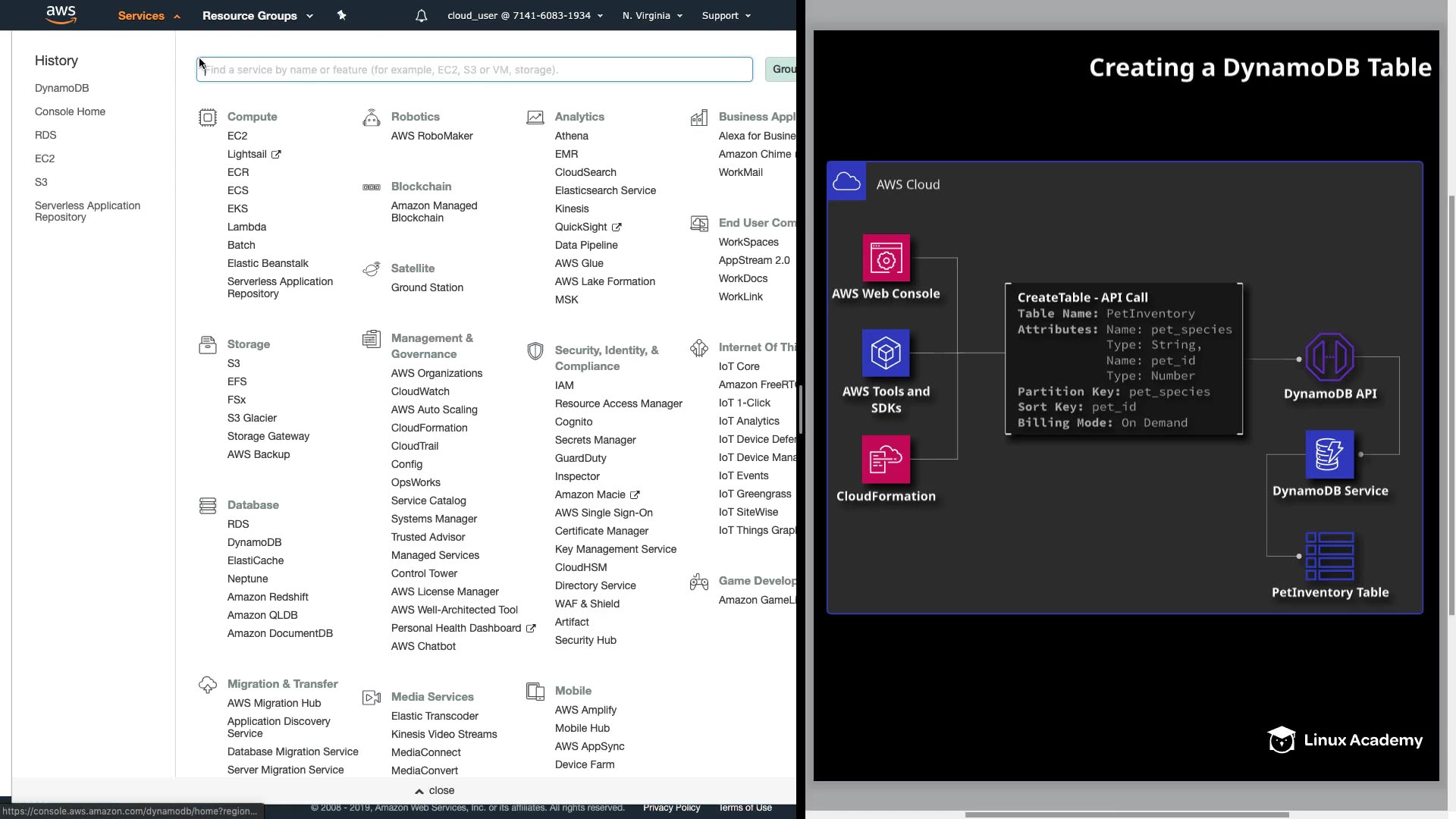Click the pin shortcuts icon in navbar
This screenshot has width=1456, height=819.
(341, 15)
